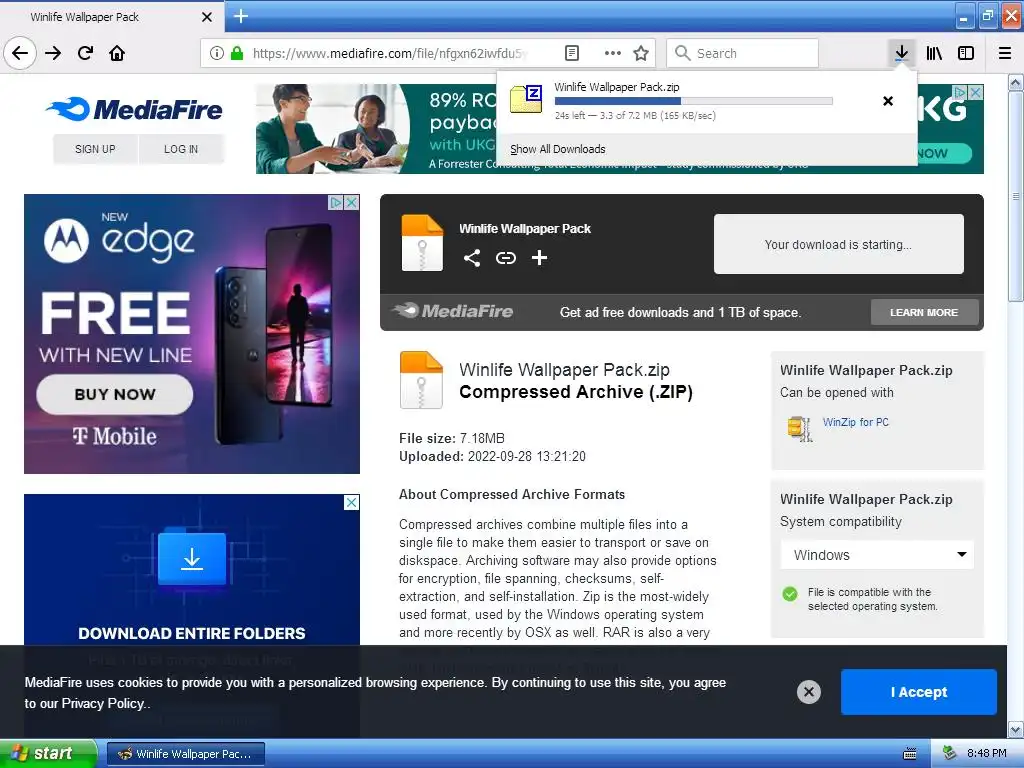
Task: Click the zip file icon in downloads panel
Action: (x=526, y=100)
